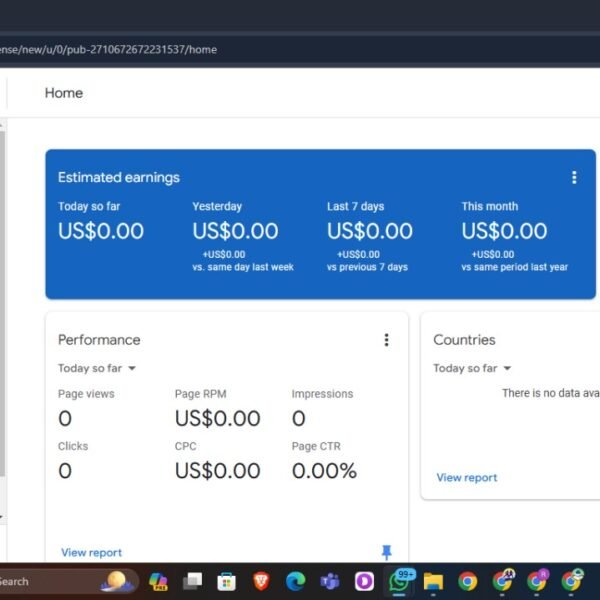Image resolution: width=600 pixels, height=600 pixels.
Task: Click 'vs. same day last week' text
Action: click(x=243, y=267)
